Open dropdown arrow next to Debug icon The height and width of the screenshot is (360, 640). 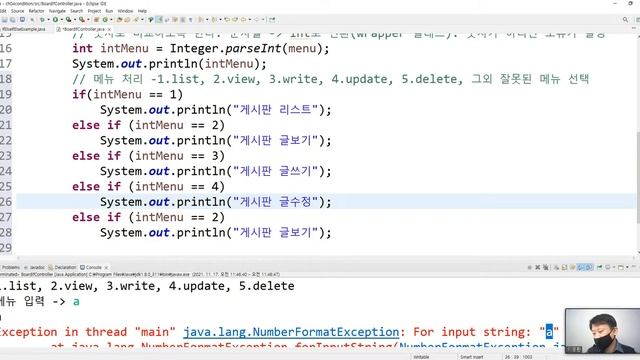[x=49, y=20]
